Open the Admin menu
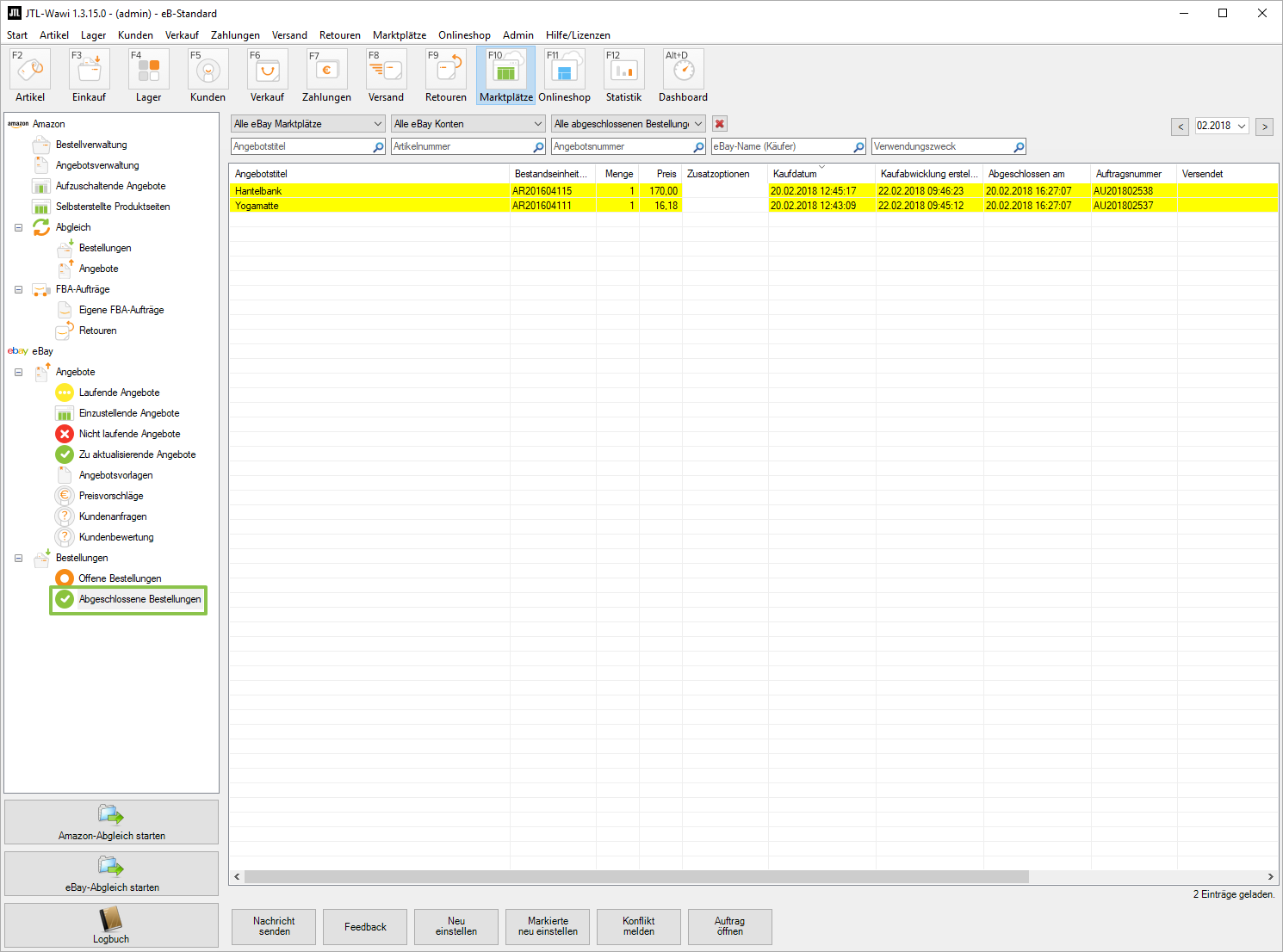Viewport: 1283px width, 952px height. click(x=518, y=35)
